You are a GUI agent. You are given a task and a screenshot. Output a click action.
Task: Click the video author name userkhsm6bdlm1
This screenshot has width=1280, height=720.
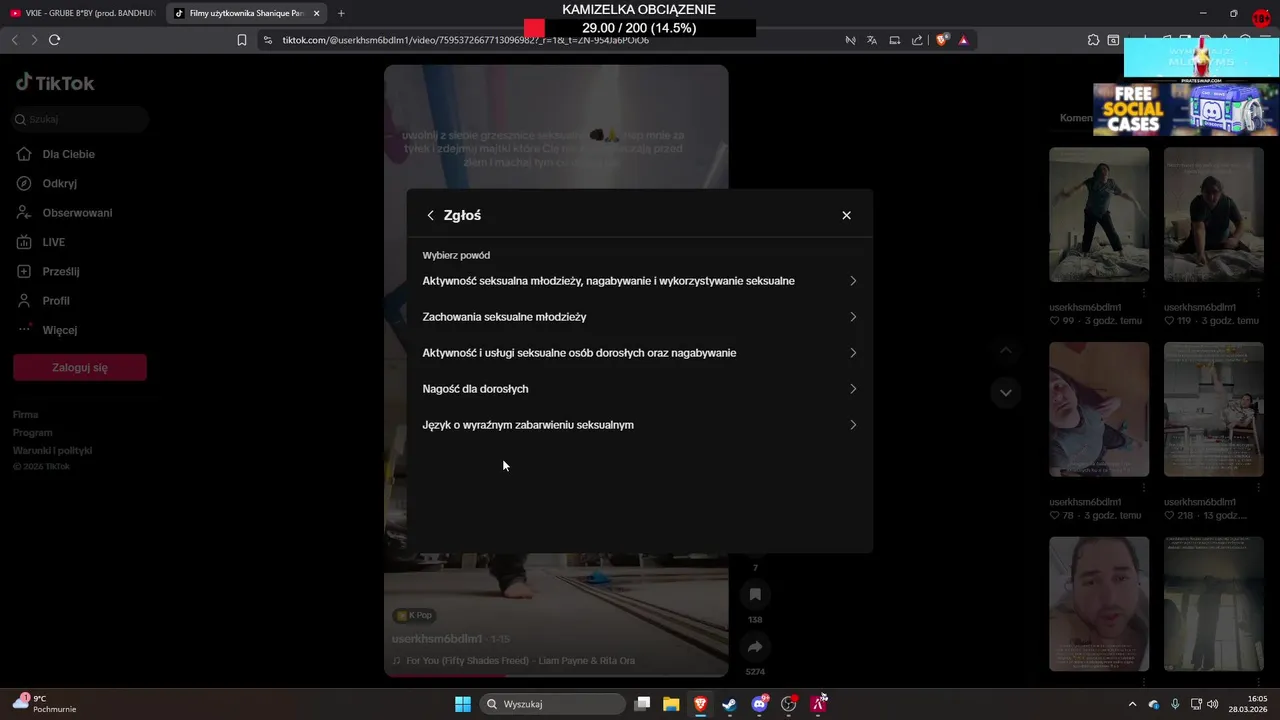coord(437,638)
